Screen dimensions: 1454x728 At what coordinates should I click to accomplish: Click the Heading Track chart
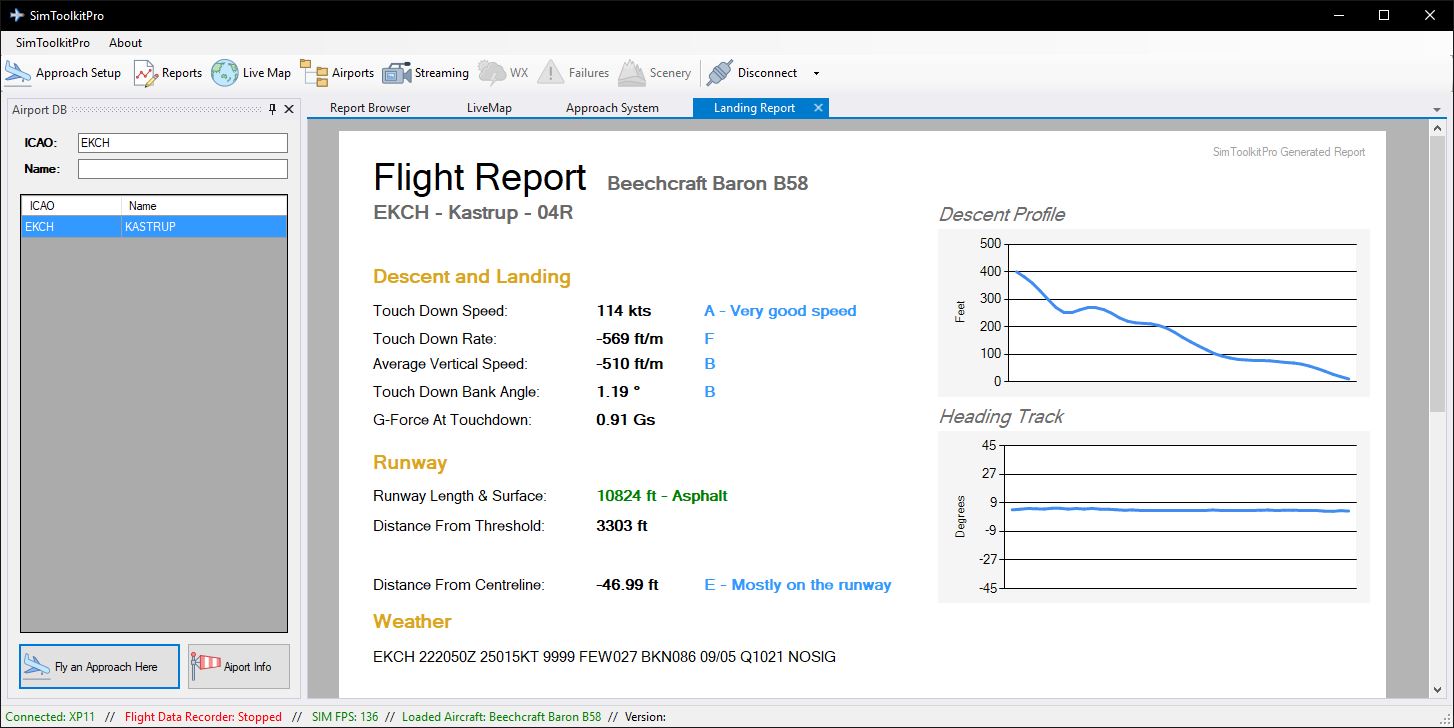click(1154, 516)
